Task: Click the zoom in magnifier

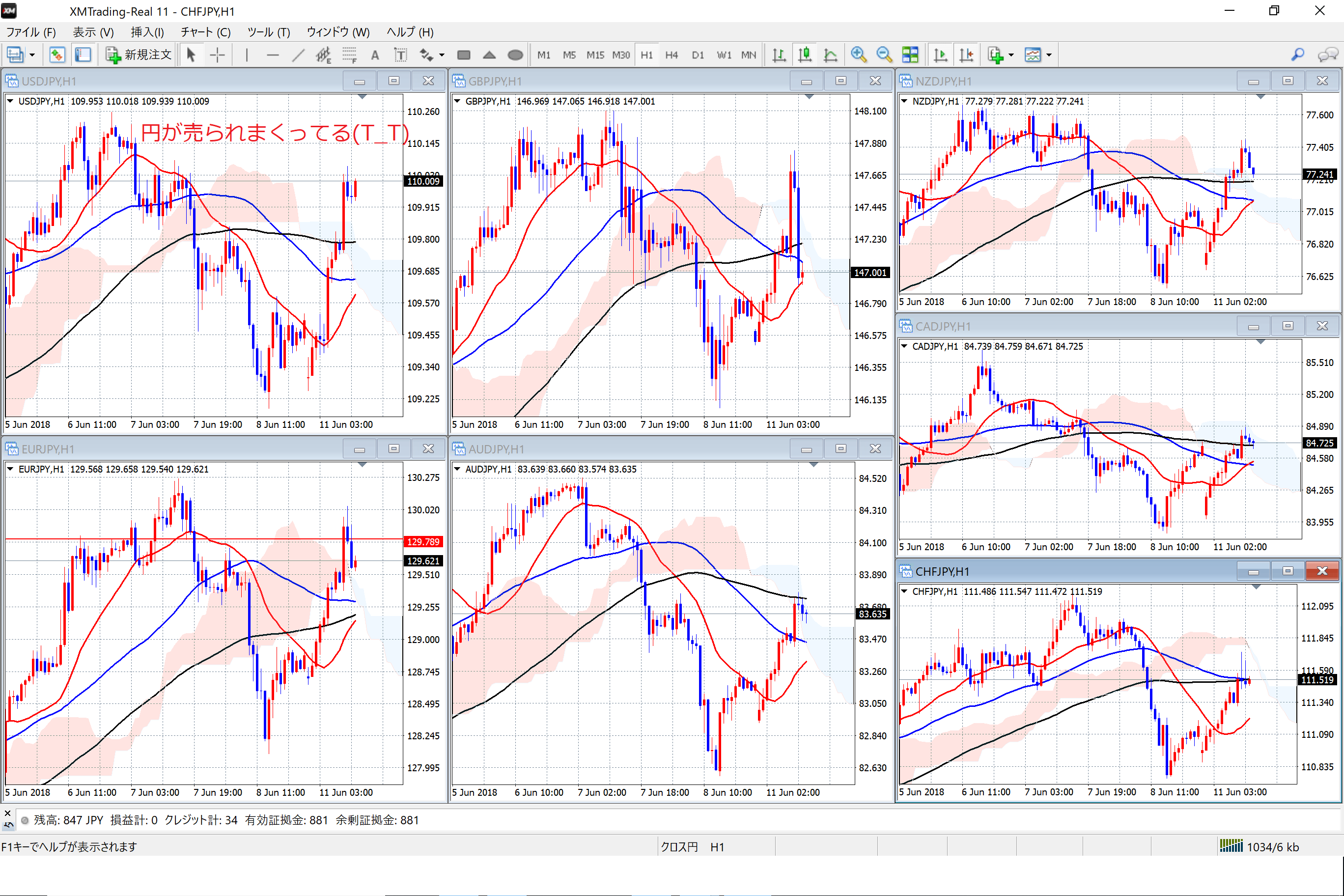Action: (x=858, y=55)
